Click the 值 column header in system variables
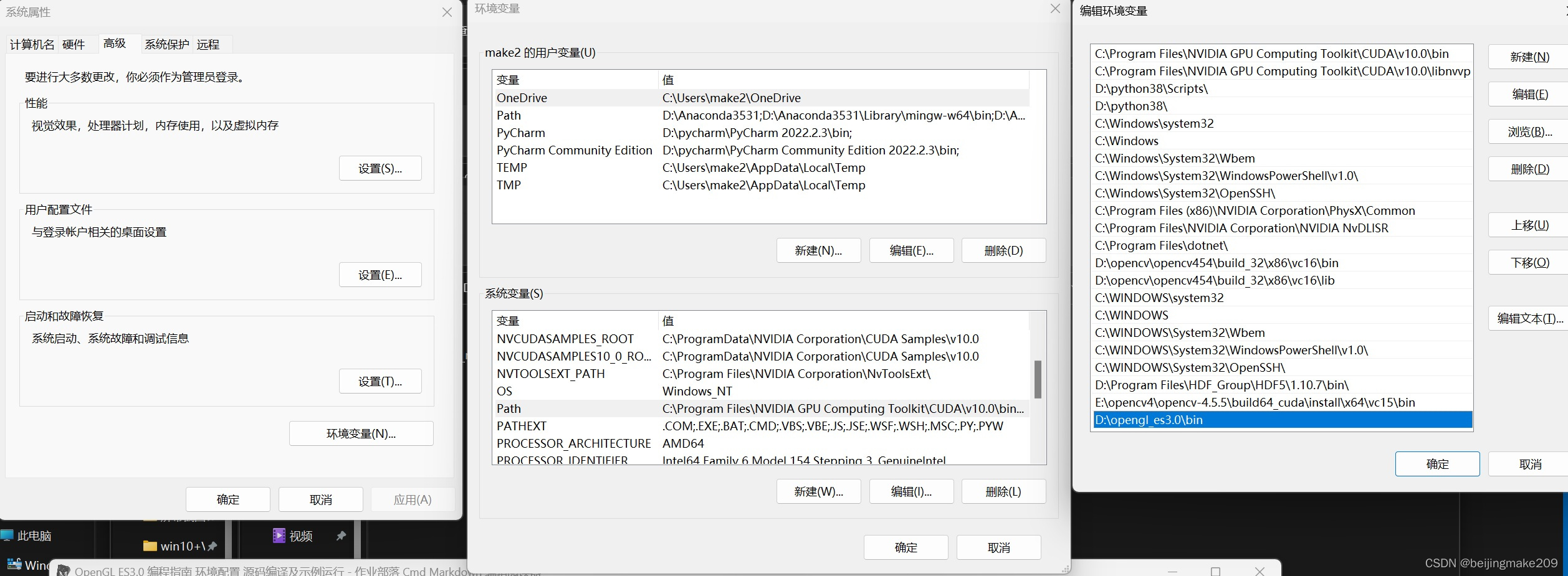 tap(844, 321)
